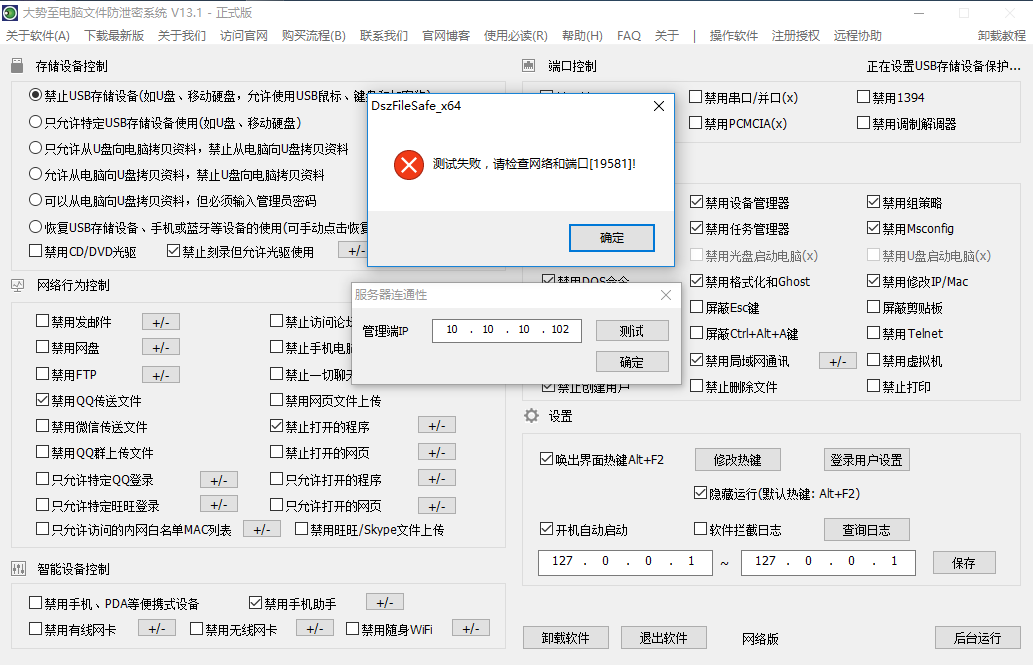Open 卸载教程 menu item
This screenshot has width=1033, height=665.
coord(1001,36)
